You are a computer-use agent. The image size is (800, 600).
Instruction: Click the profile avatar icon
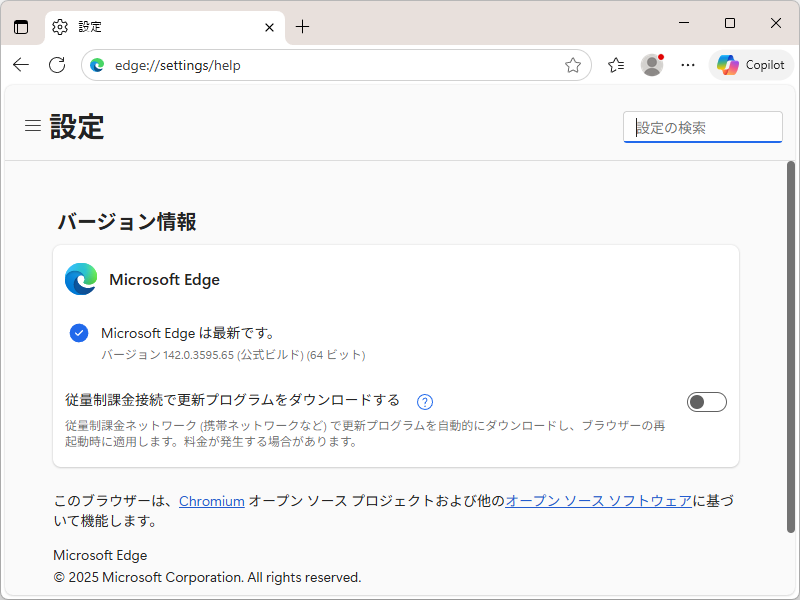[651, 64]
